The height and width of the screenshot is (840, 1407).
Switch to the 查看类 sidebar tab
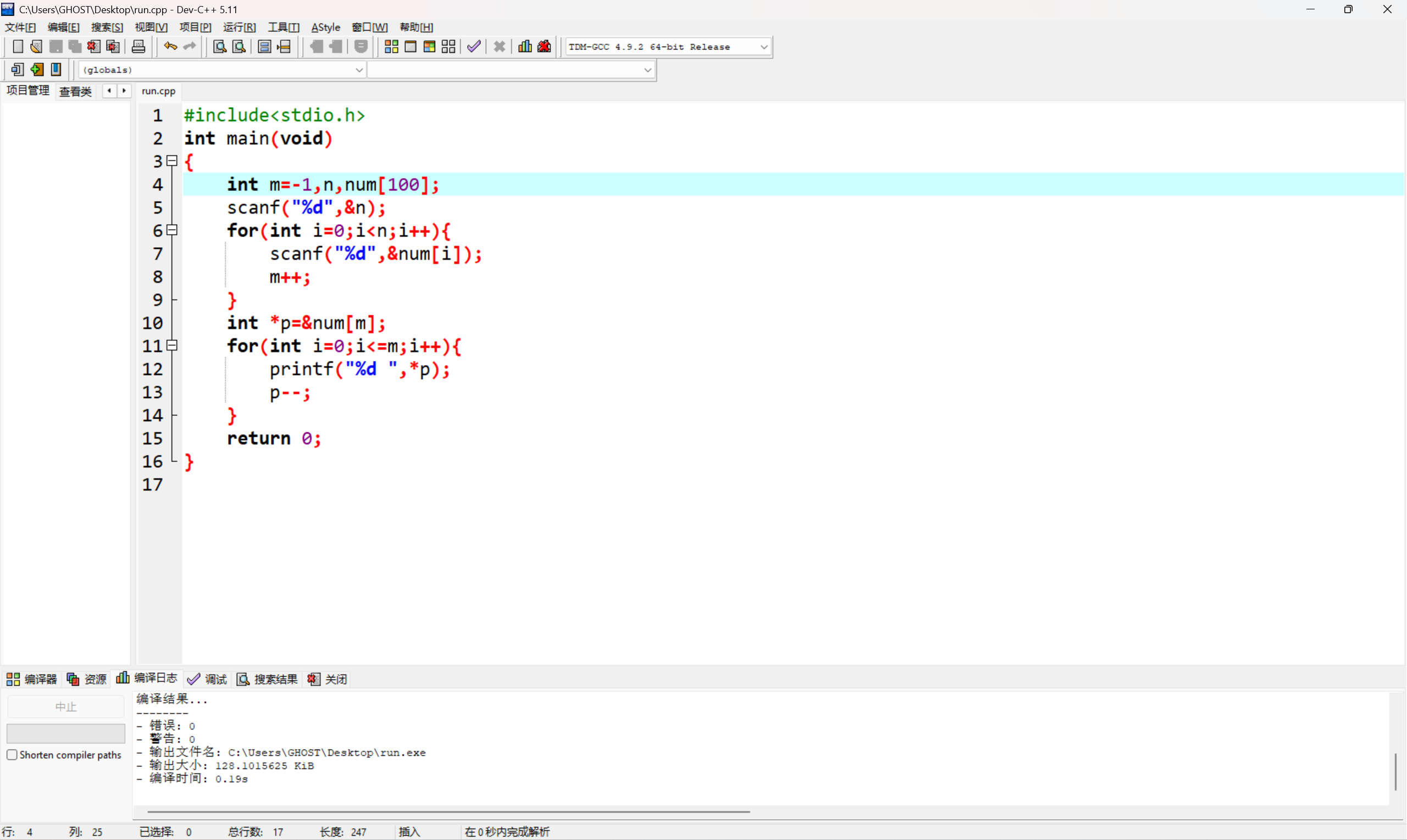click(75, 91)
